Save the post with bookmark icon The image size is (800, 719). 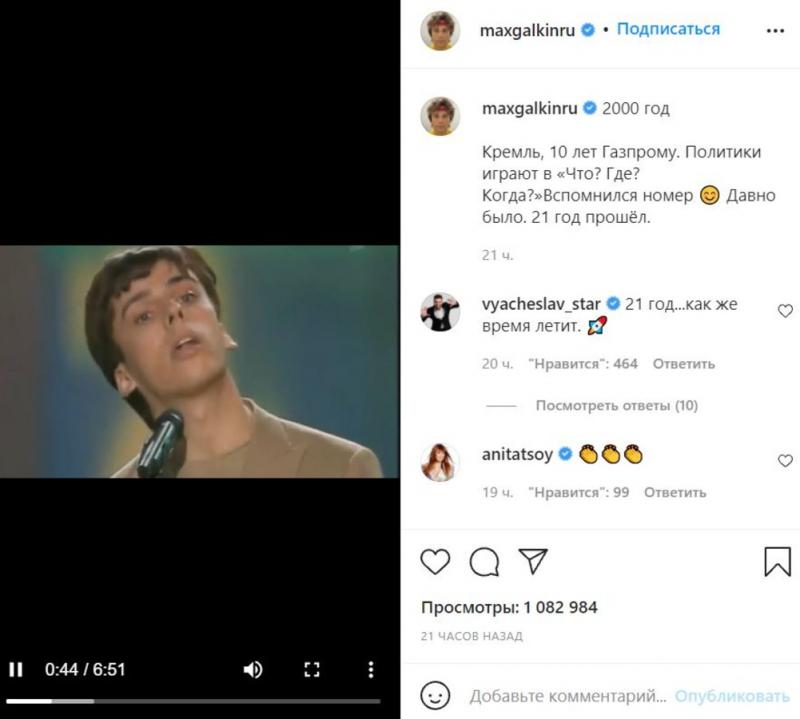777,562
